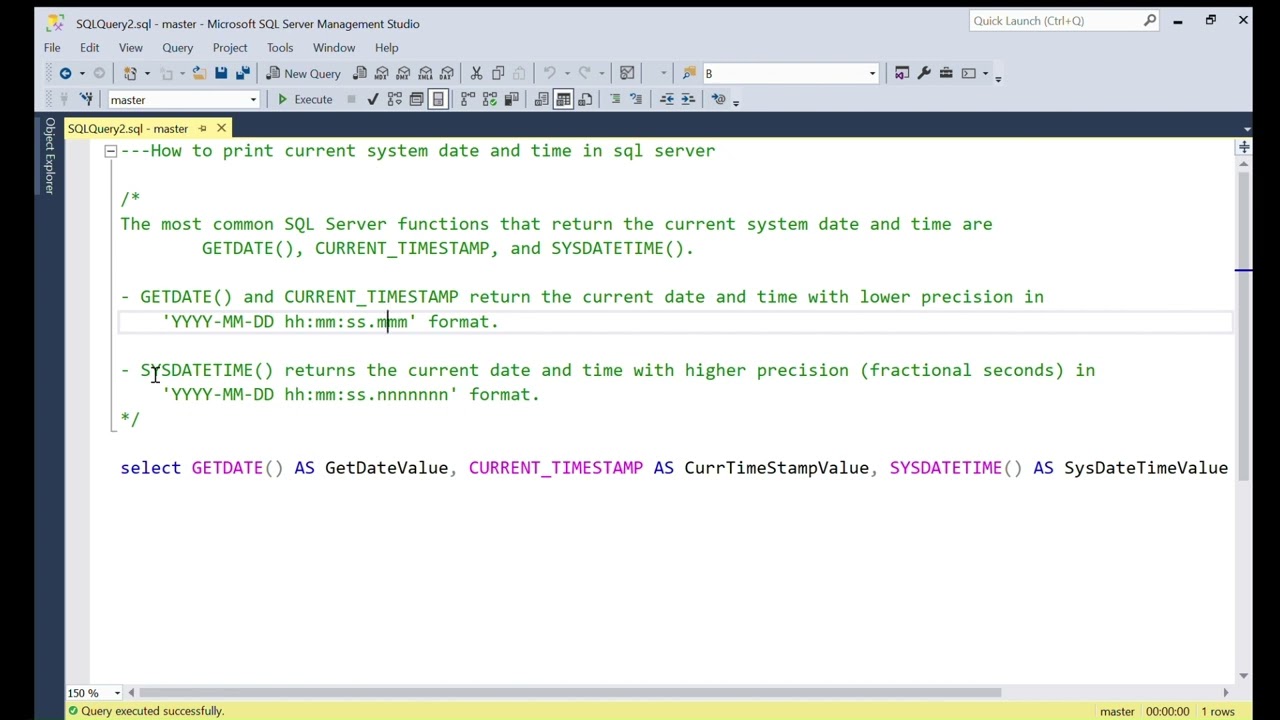
Task: Open the Object Explorer side tab
Action: (49, 154)
